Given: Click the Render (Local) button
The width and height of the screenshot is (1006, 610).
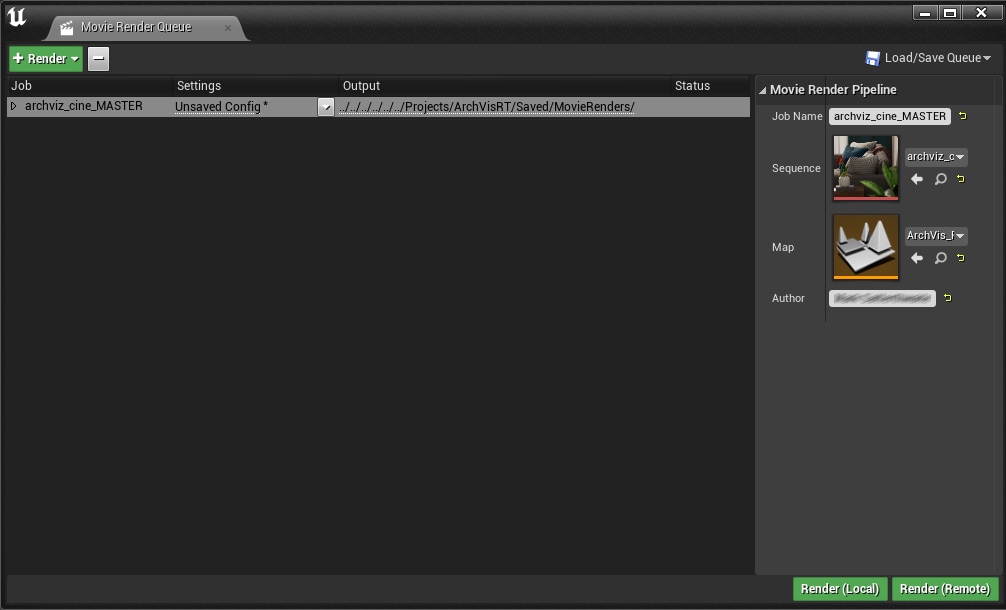Looking at the screenshot, I should click(x=839, y=588).
